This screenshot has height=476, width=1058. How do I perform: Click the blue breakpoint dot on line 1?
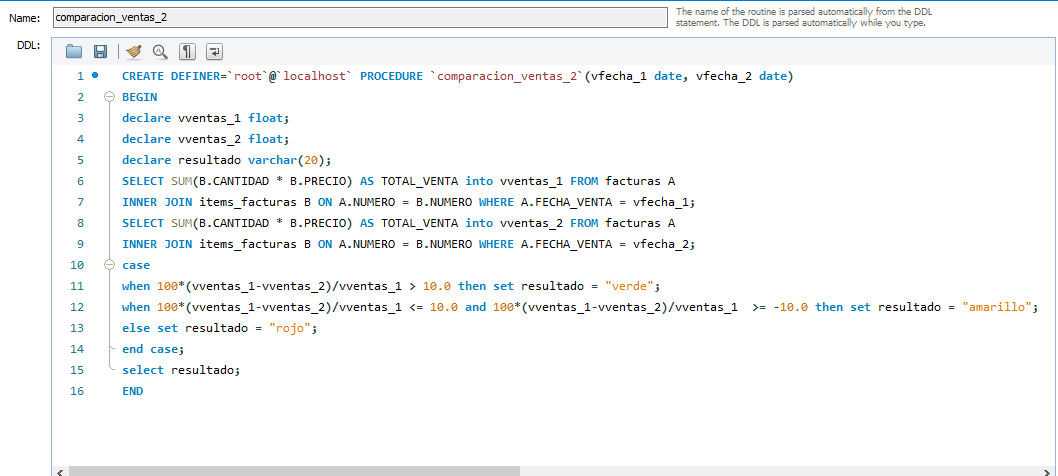[95, 76]
